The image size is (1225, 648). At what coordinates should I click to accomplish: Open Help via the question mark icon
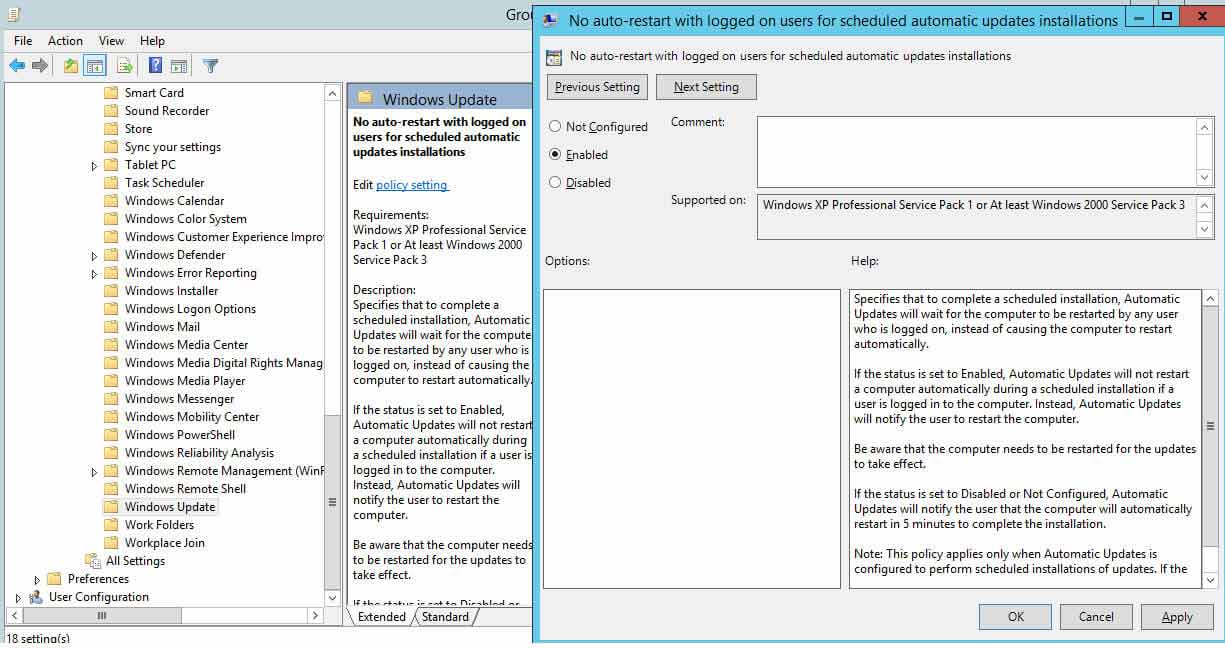point(156,66)
